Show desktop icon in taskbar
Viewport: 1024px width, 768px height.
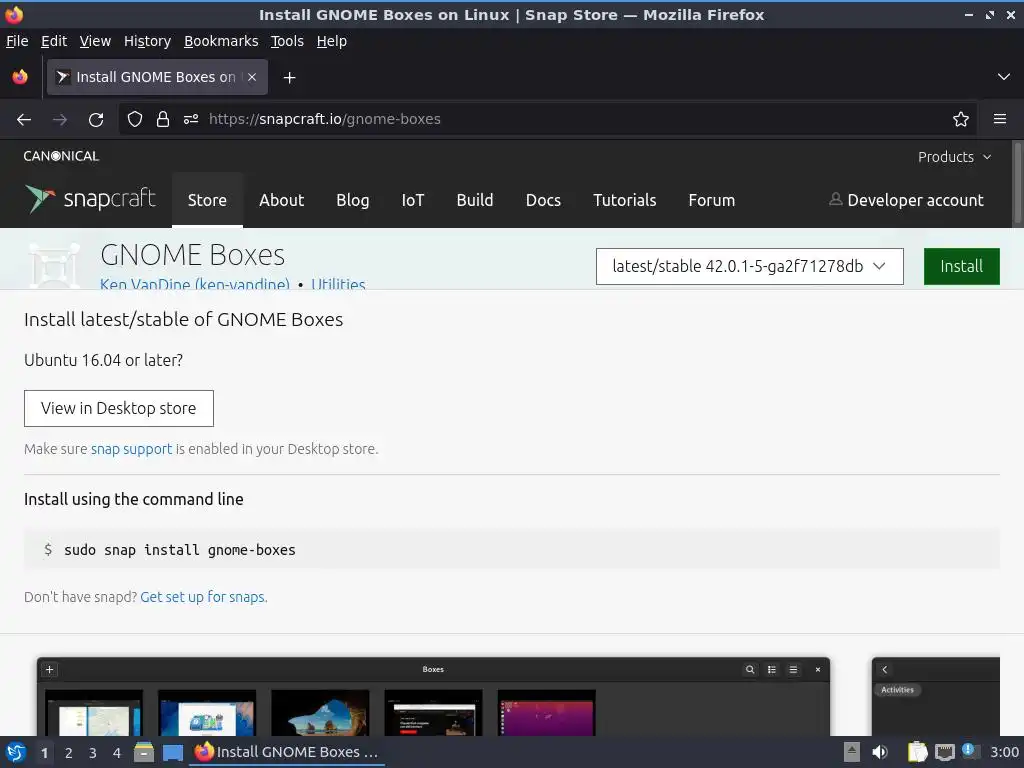coord(172,752)
